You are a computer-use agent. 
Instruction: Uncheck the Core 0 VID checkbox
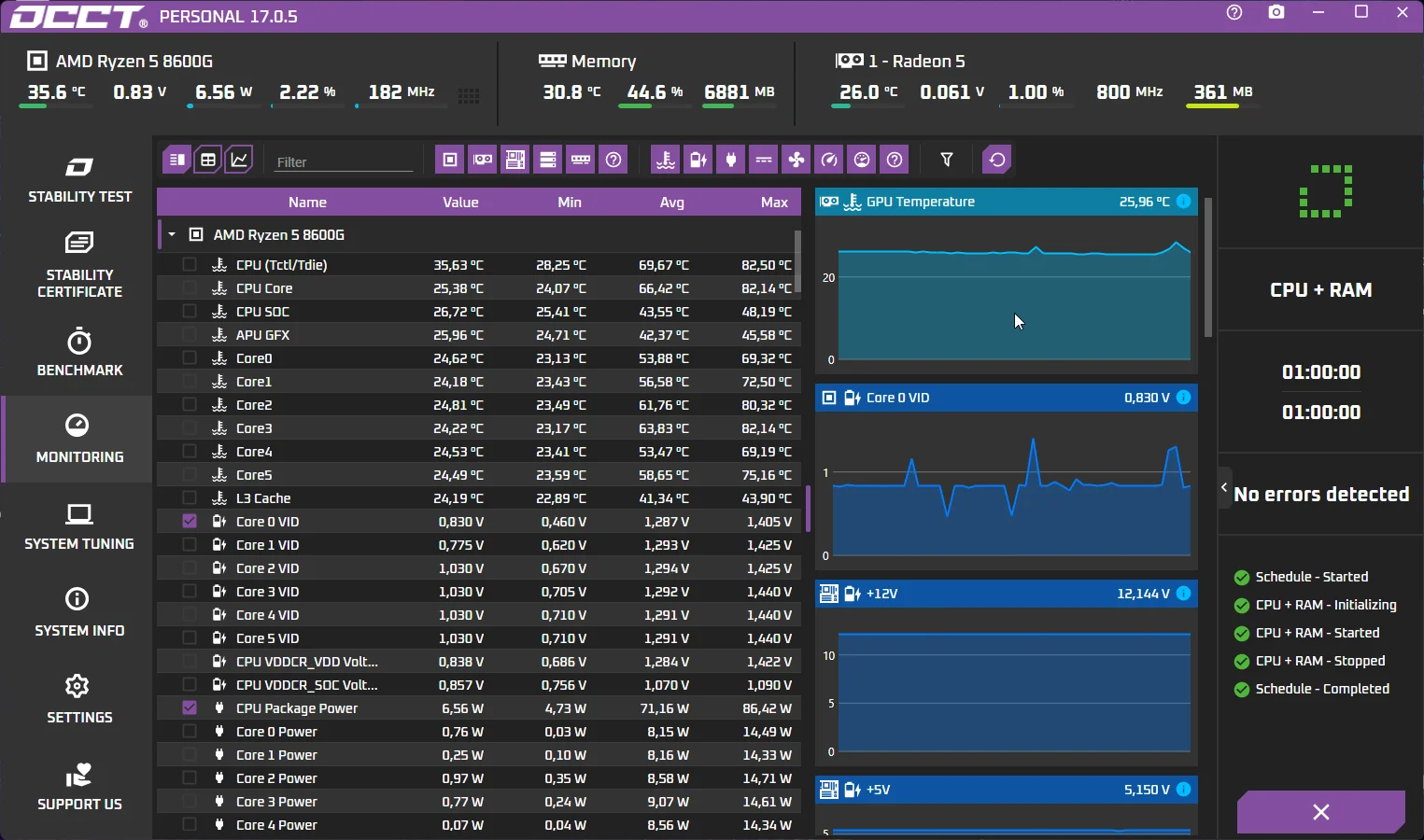pos(190,522)
